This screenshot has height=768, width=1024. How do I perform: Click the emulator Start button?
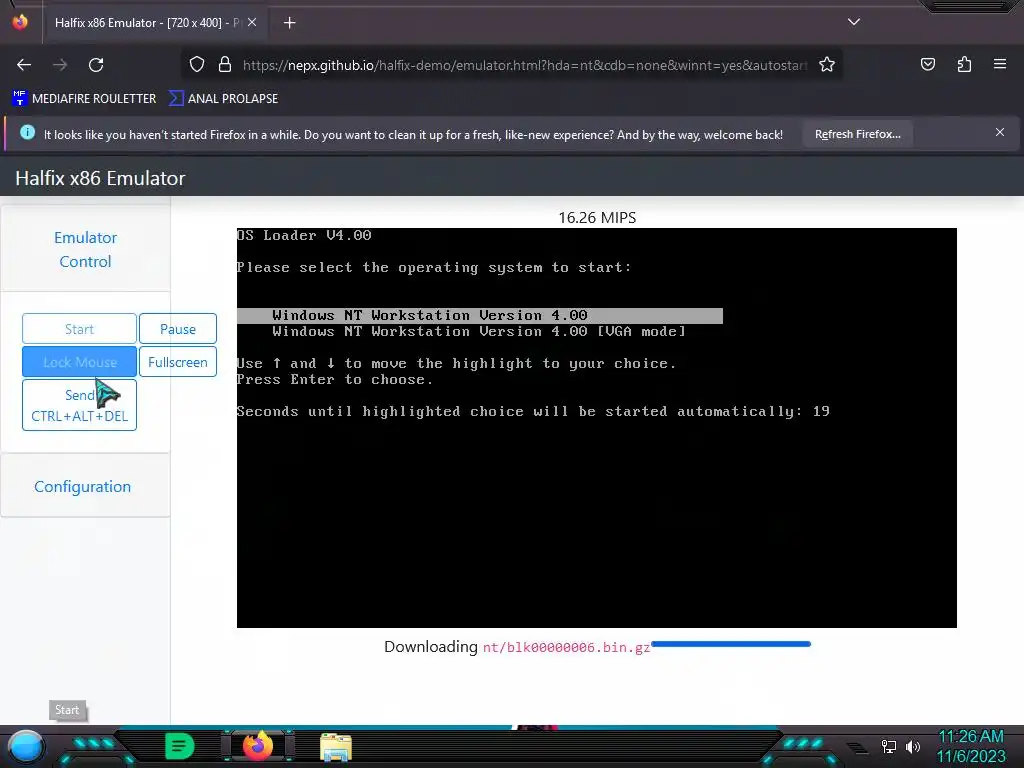tap(79, 329)
